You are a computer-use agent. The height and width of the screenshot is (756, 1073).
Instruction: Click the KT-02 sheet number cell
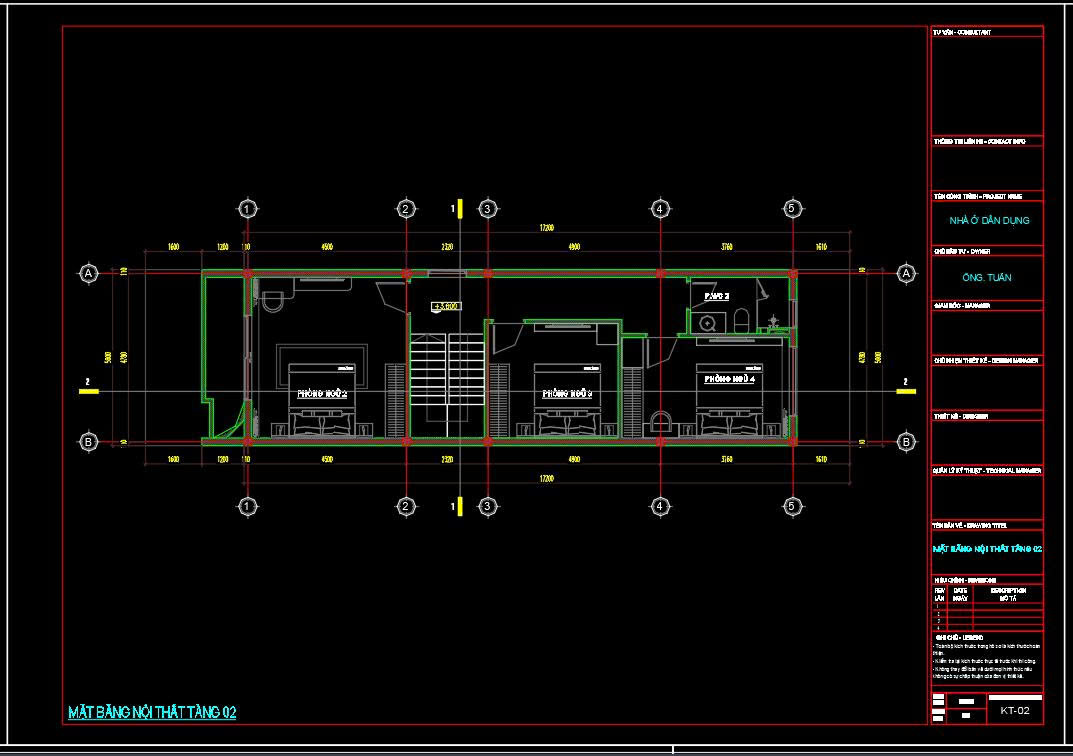[1015, 711]
